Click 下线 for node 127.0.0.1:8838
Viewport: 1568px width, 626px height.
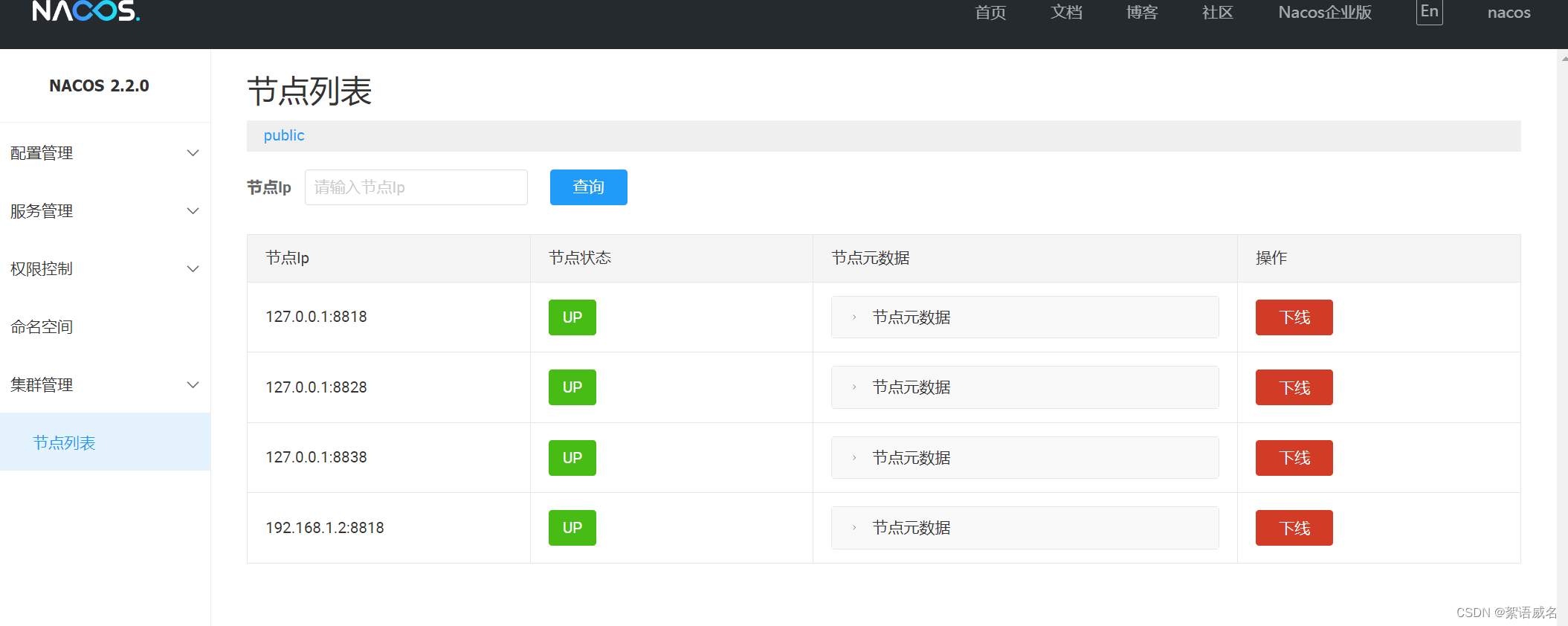coord(1294,458)
